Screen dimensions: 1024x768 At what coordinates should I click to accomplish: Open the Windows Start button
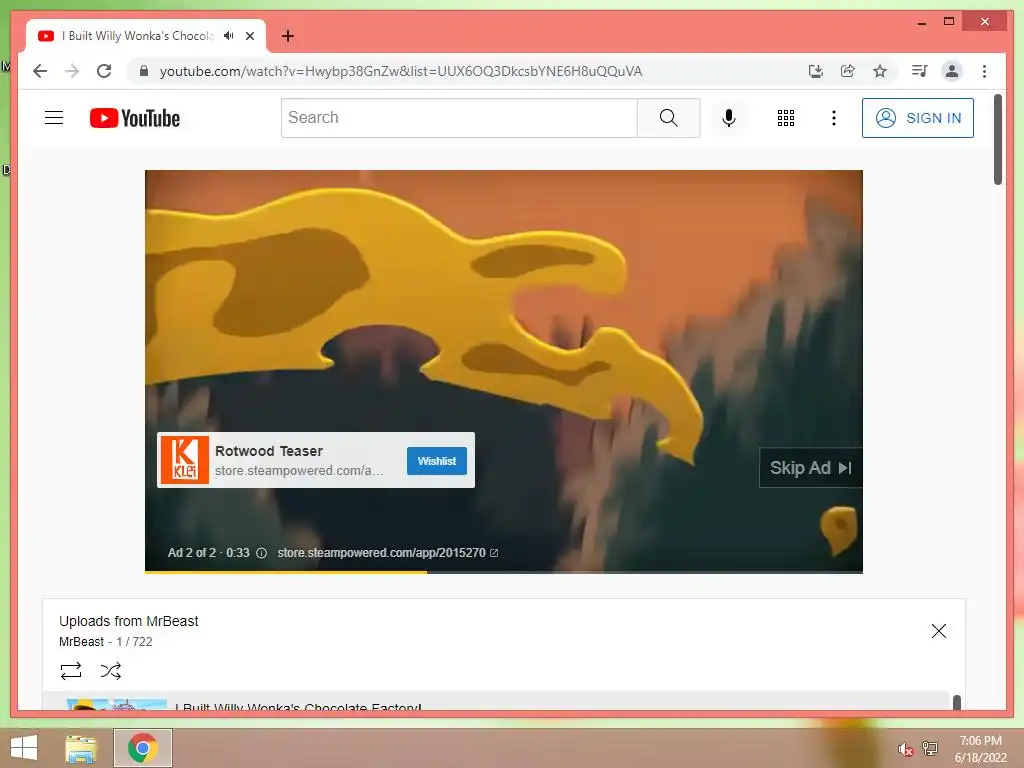(24, 748)
